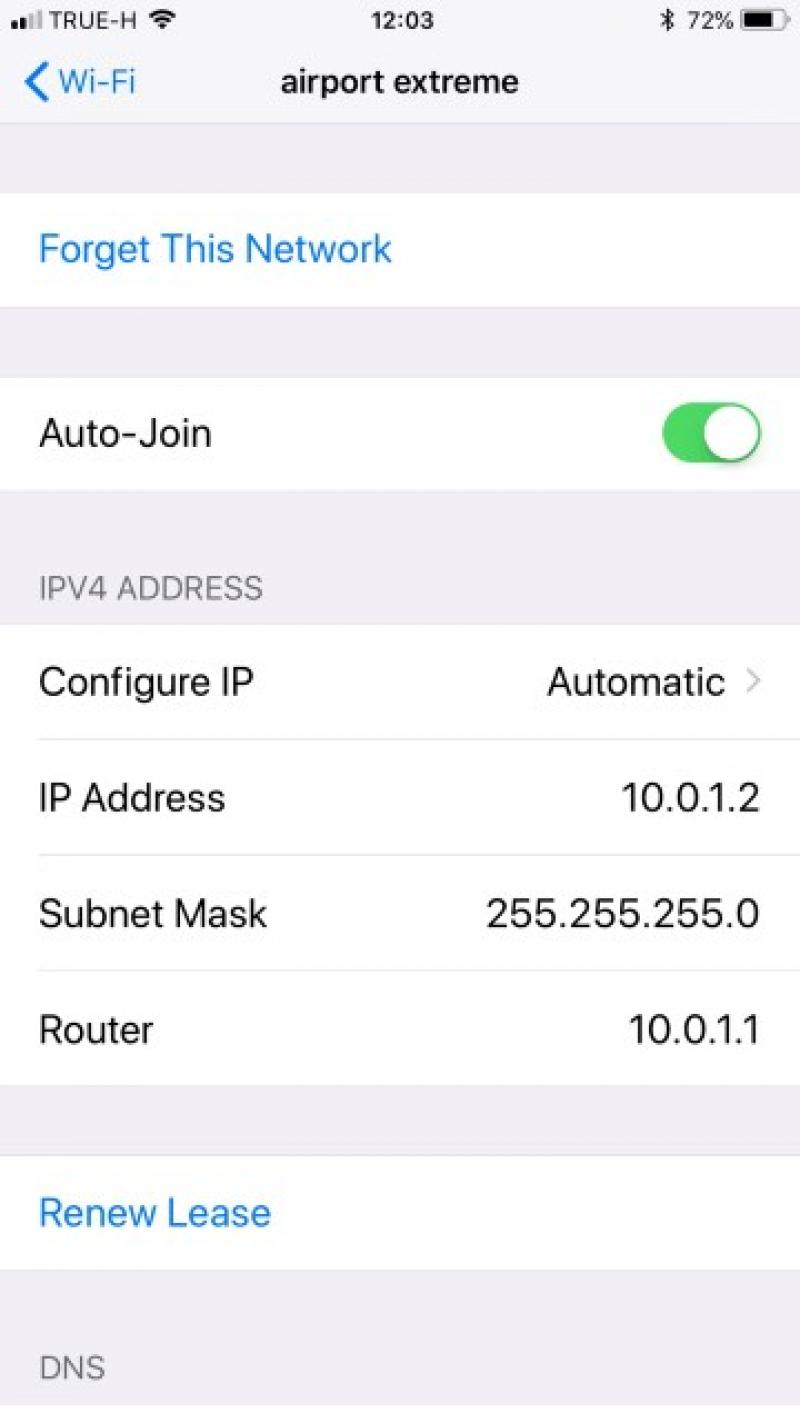Viewport: 800px width, 1423px height.
Task: Tap the battery icon
Action: pyautogui.click(x=766, y=20)
